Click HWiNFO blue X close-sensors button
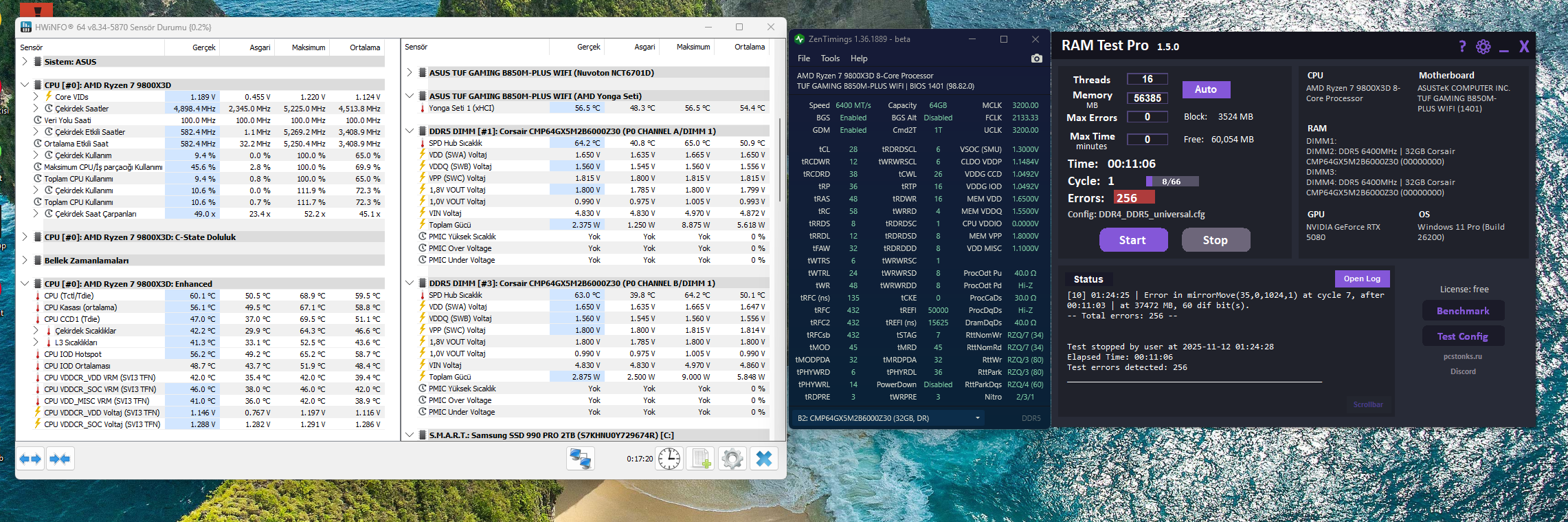1568x522 pixels. click(764, 459)
